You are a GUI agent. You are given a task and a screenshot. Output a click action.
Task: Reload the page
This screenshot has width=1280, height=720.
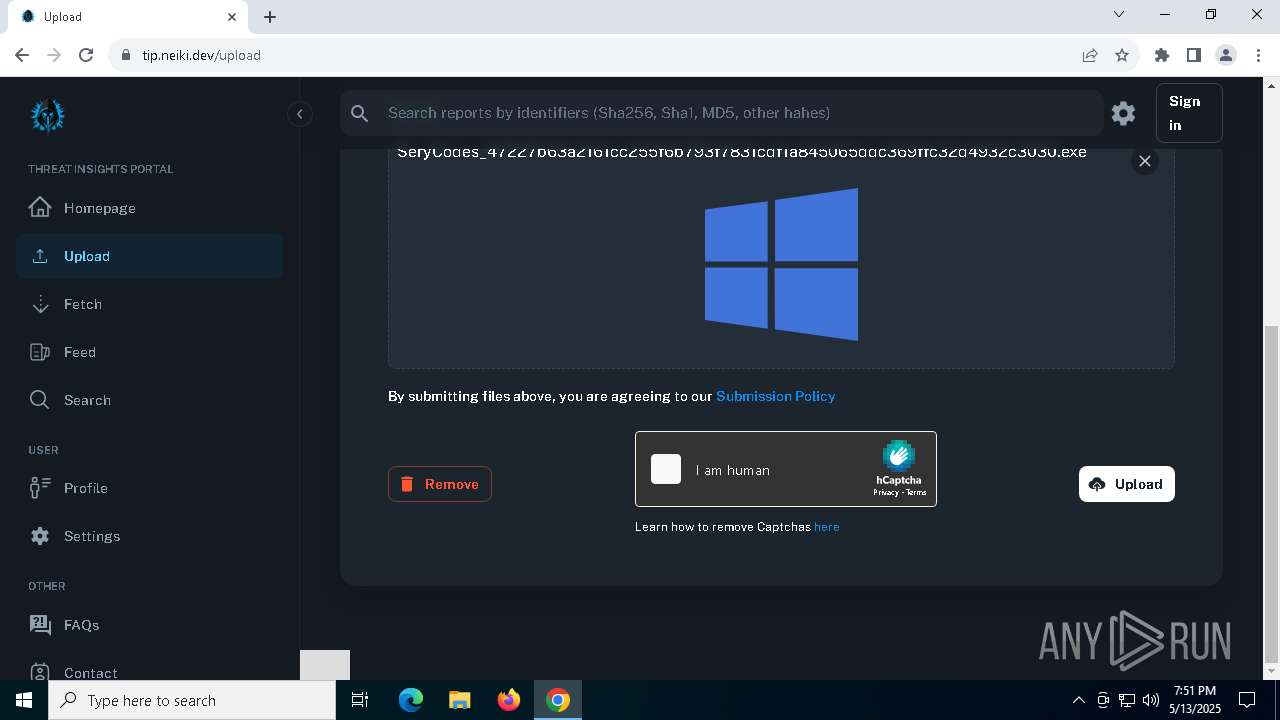[86, 55]
